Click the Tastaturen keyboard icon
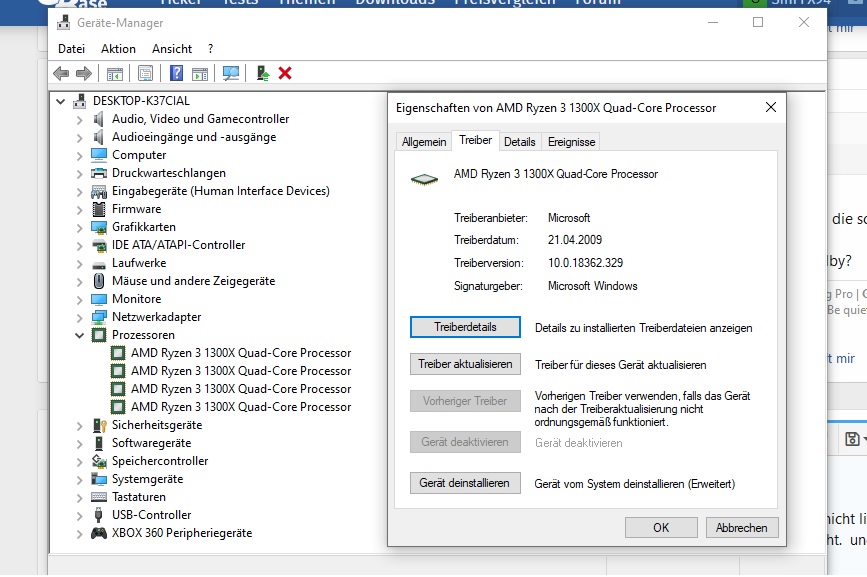This screenshot has height=577, width=867. [99, 497]
